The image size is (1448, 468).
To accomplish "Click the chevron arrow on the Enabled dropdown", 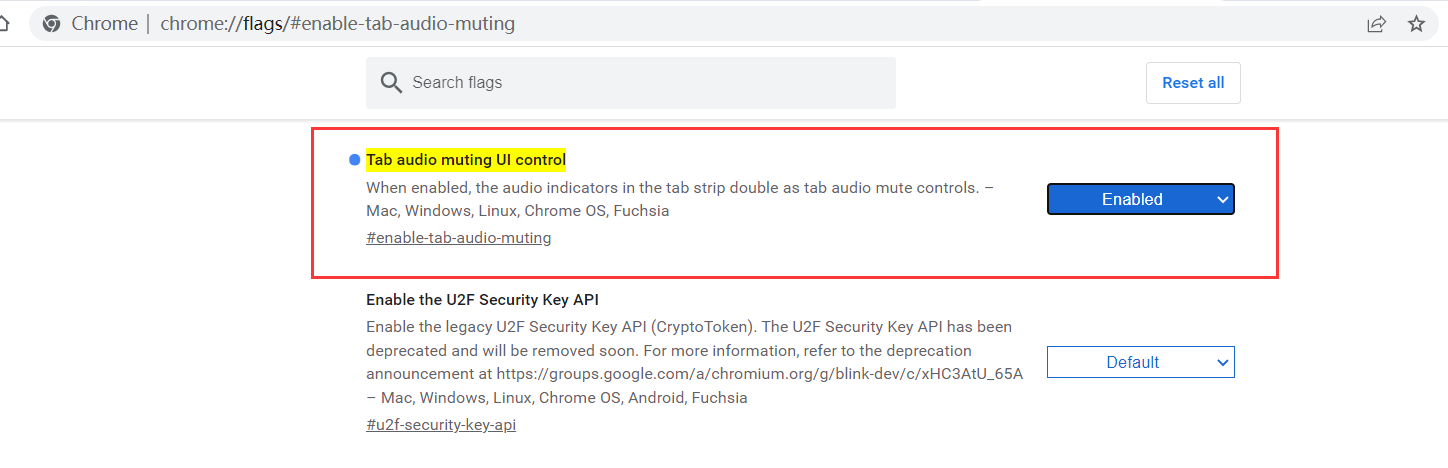I will point(1222,199).
